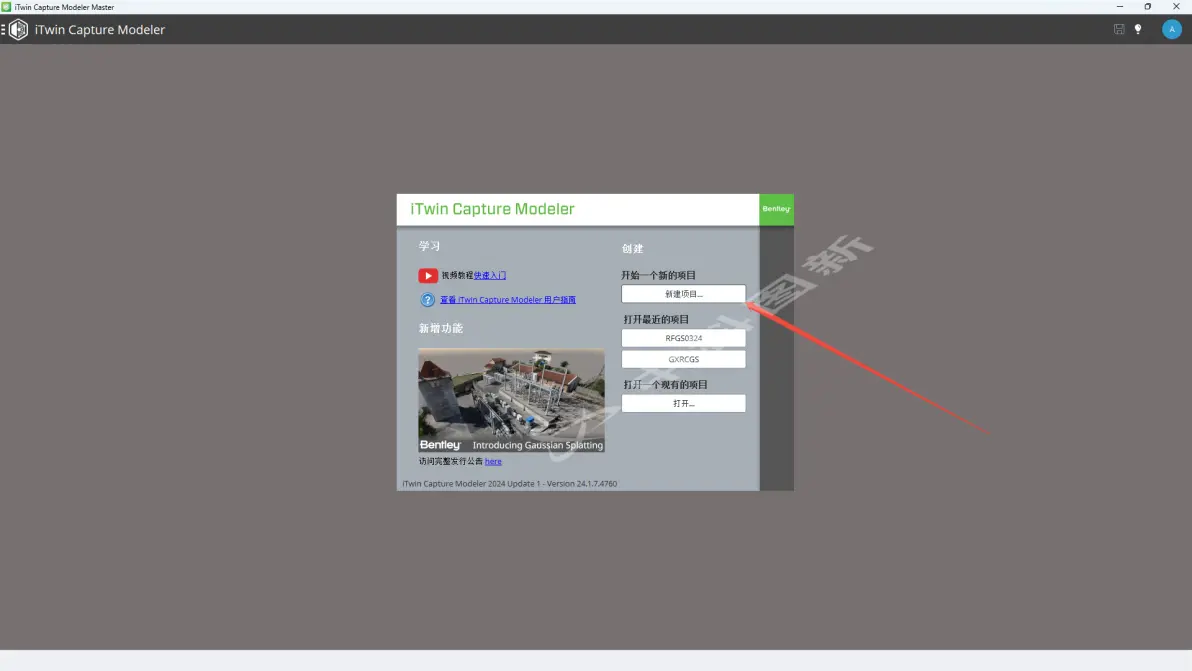The width and height of the screenshot is (1192, 671).
Task: Click the window title bar app icon
Action: tap(6, 7)
